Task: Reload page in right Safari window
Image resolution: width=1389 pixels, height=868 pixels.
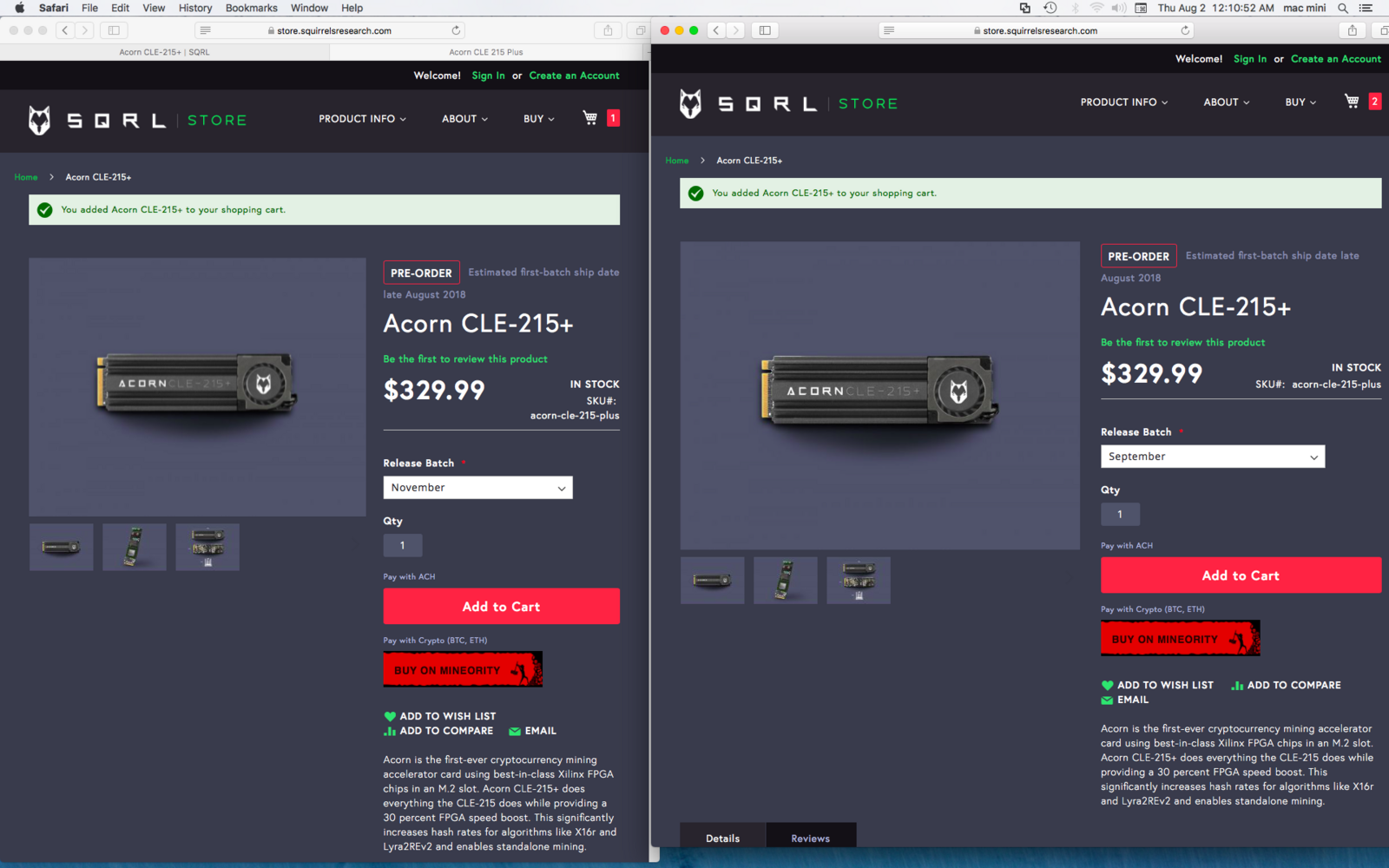Action: tap(1185, 30)
